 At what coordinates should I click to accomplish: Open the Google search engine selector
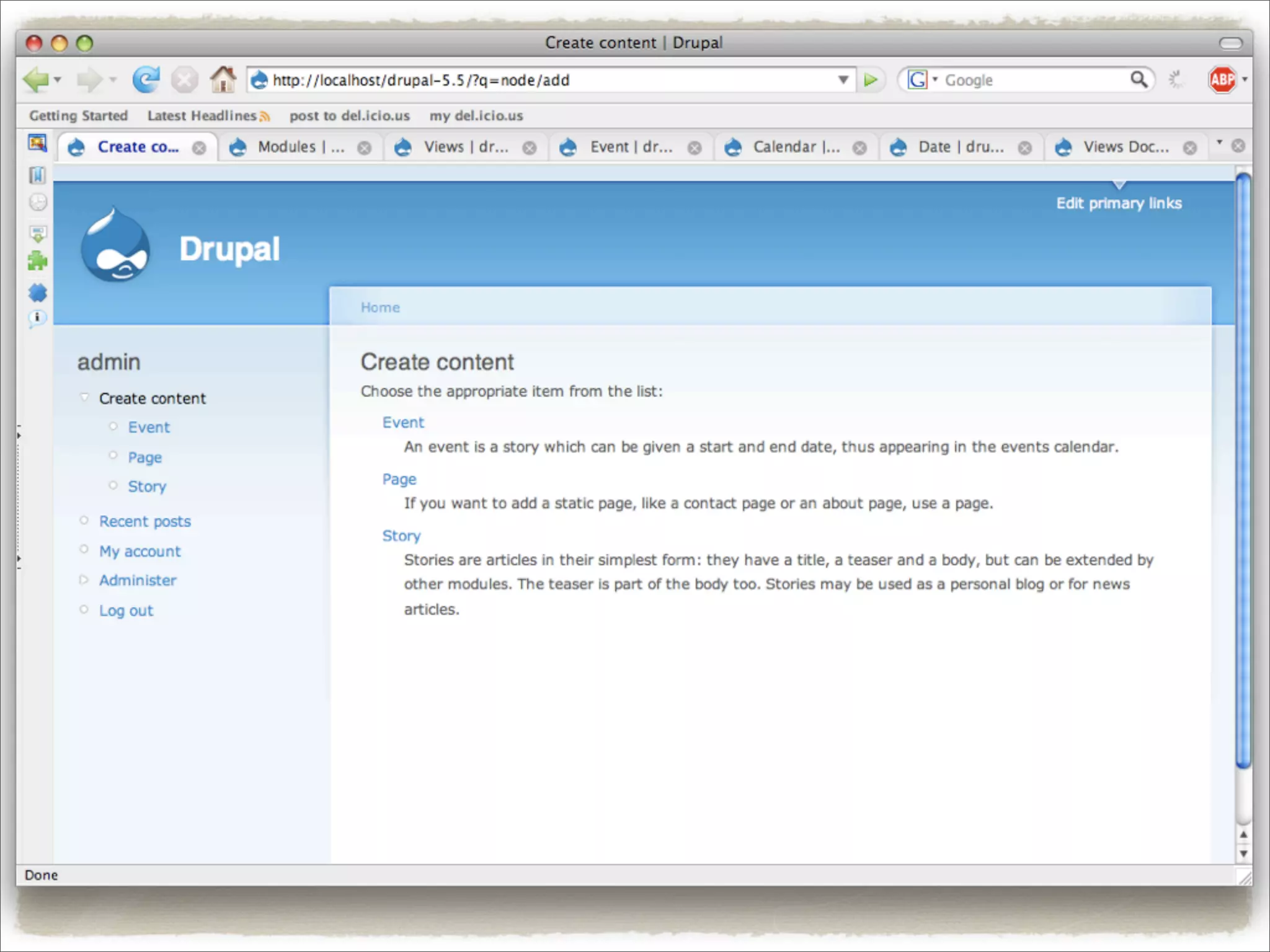[x=923, y=80]
